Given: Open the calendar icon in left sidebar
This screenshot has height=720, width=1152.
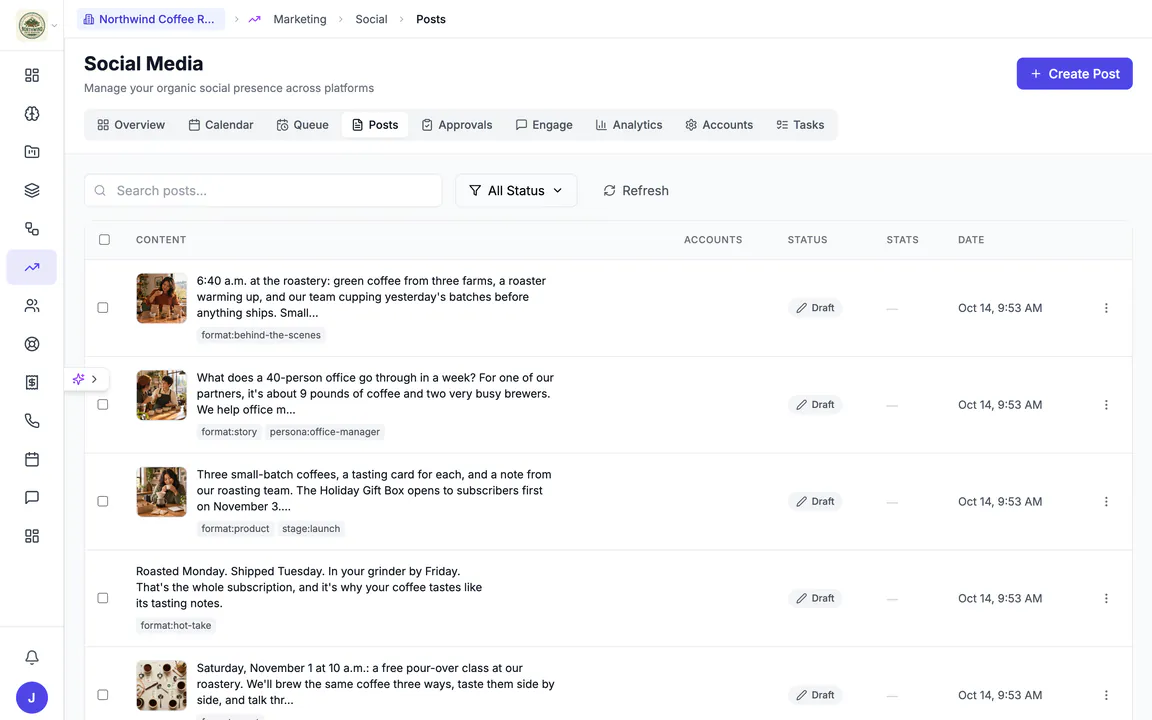Looking at the screenshot, I should click(32, 459).
